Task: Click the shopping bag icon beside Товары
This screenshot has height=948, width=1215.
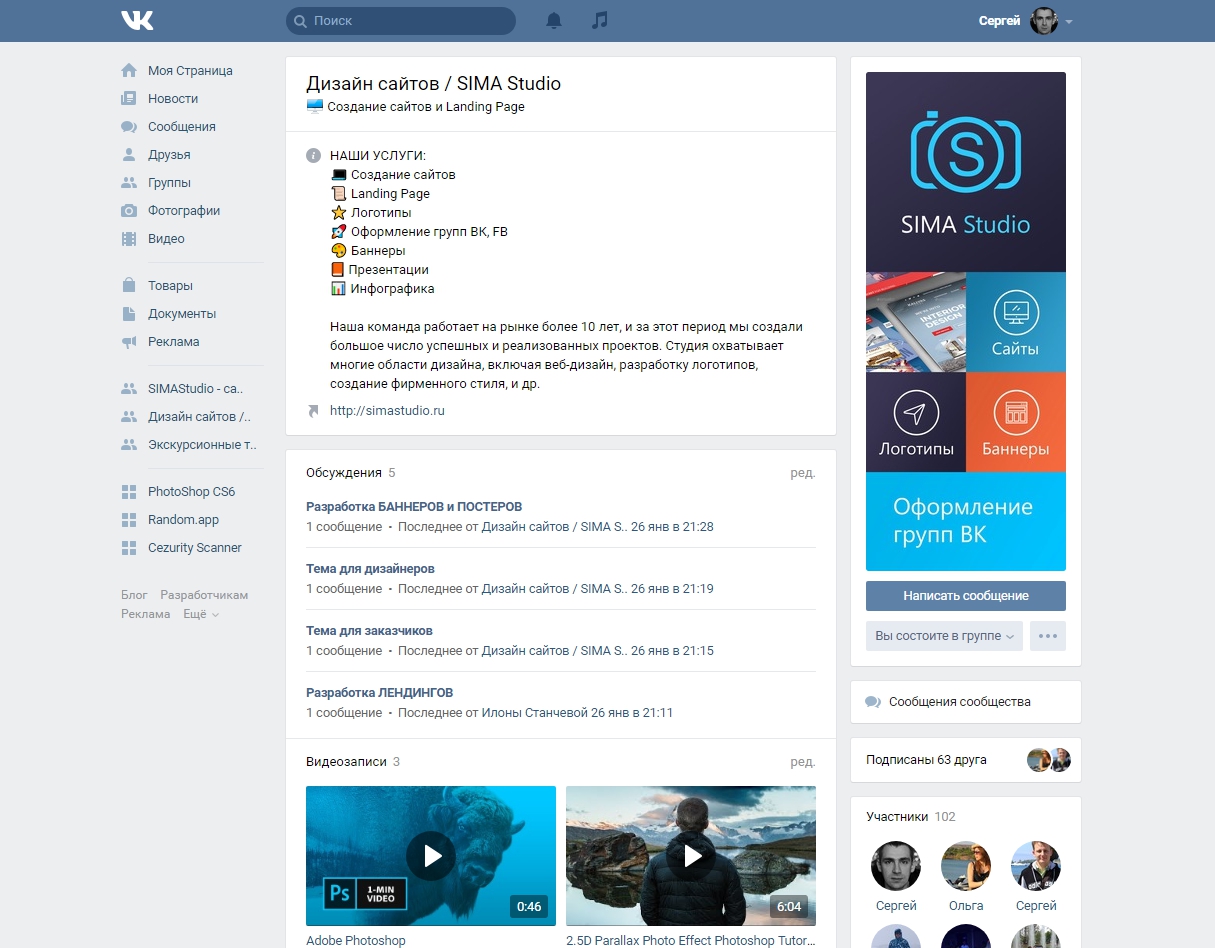Action: click(129, 286)
